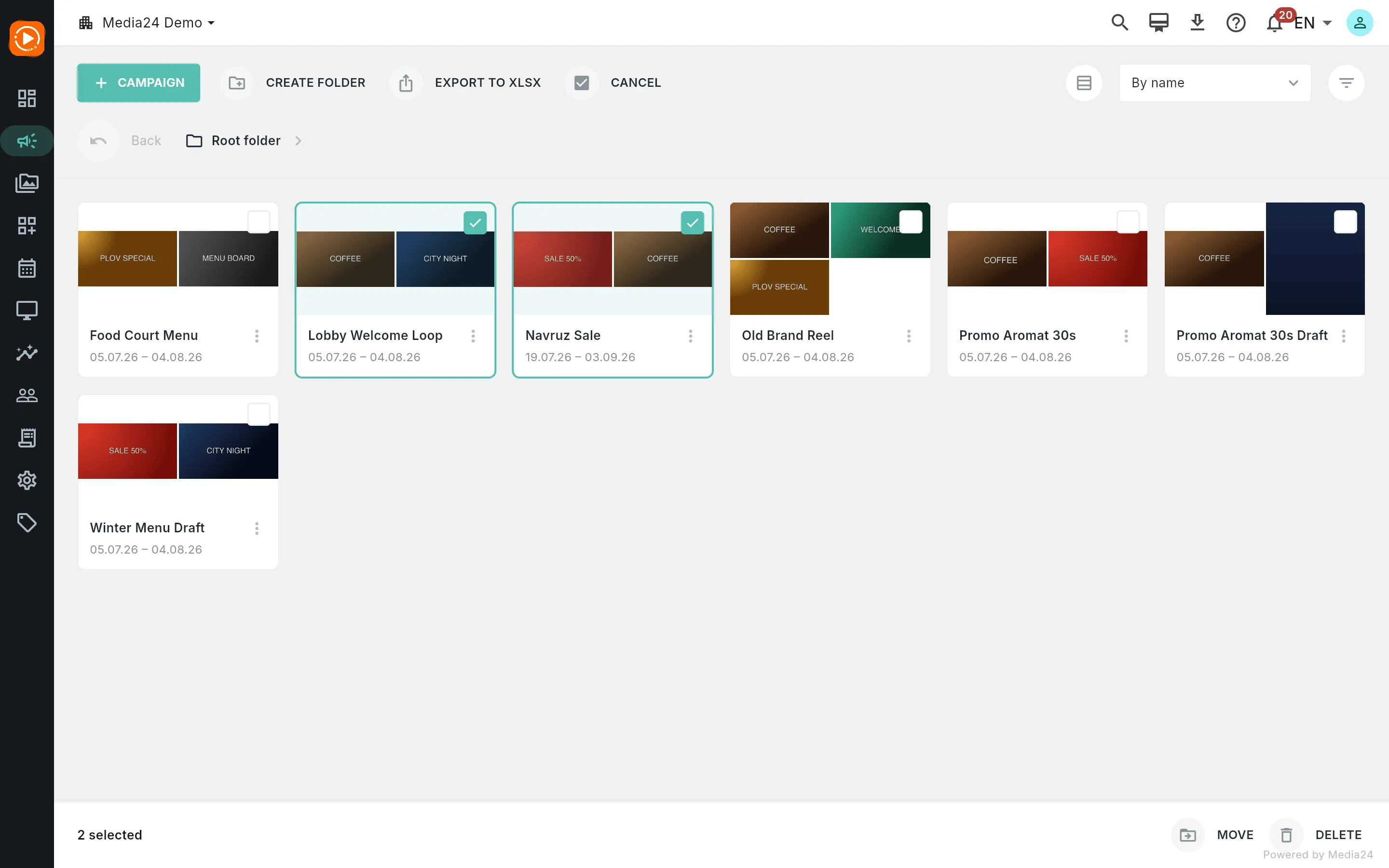Open the settings gear sidebar icon

tap(27, 480)
